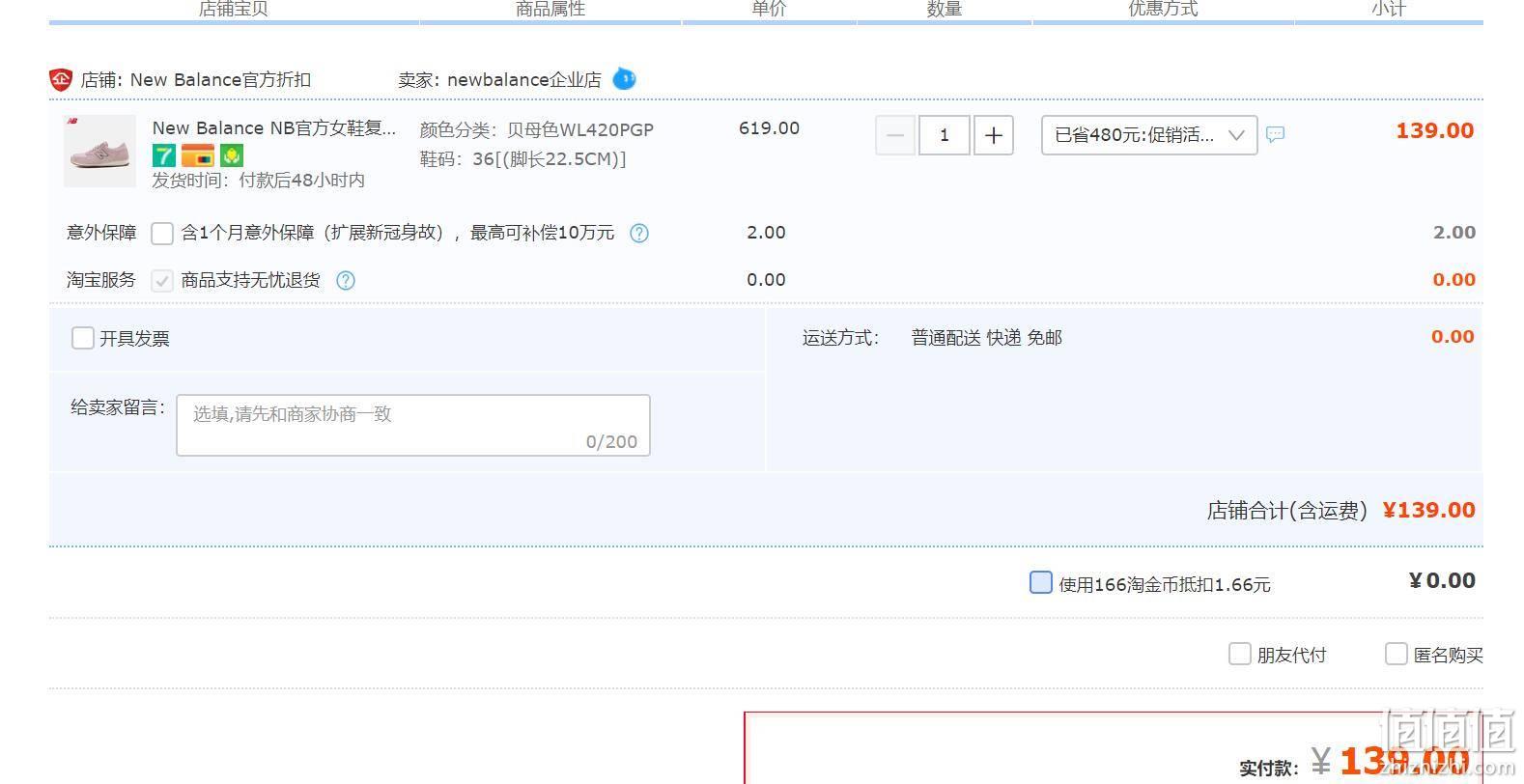Enable the 1个月意外保障 insurance checkbox
The width and height of the screenshot is (1524, 784).
click(x=162, y=233)
